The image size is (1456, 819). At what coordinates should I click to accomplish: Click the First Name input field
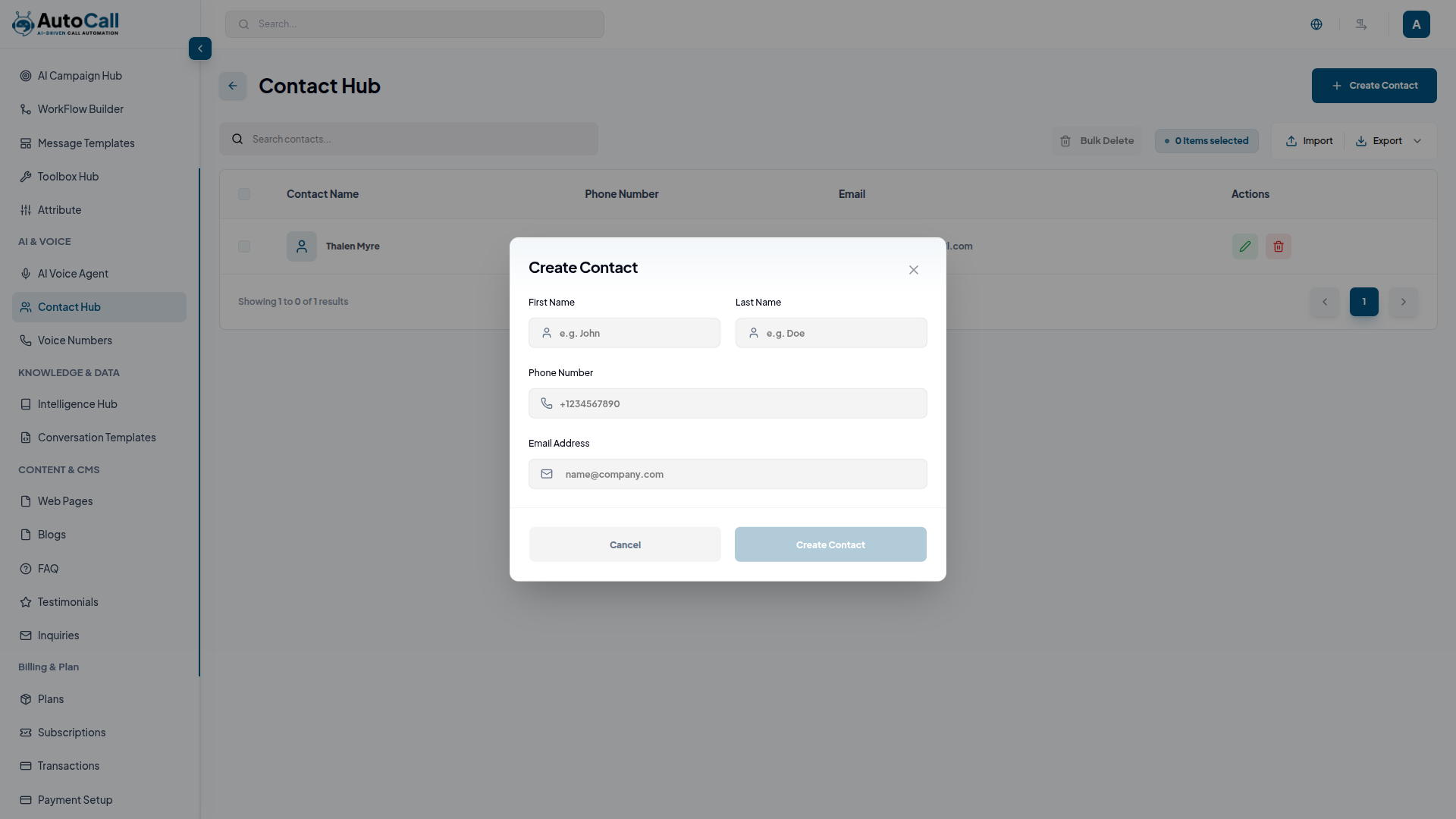(x=624, y=333)
